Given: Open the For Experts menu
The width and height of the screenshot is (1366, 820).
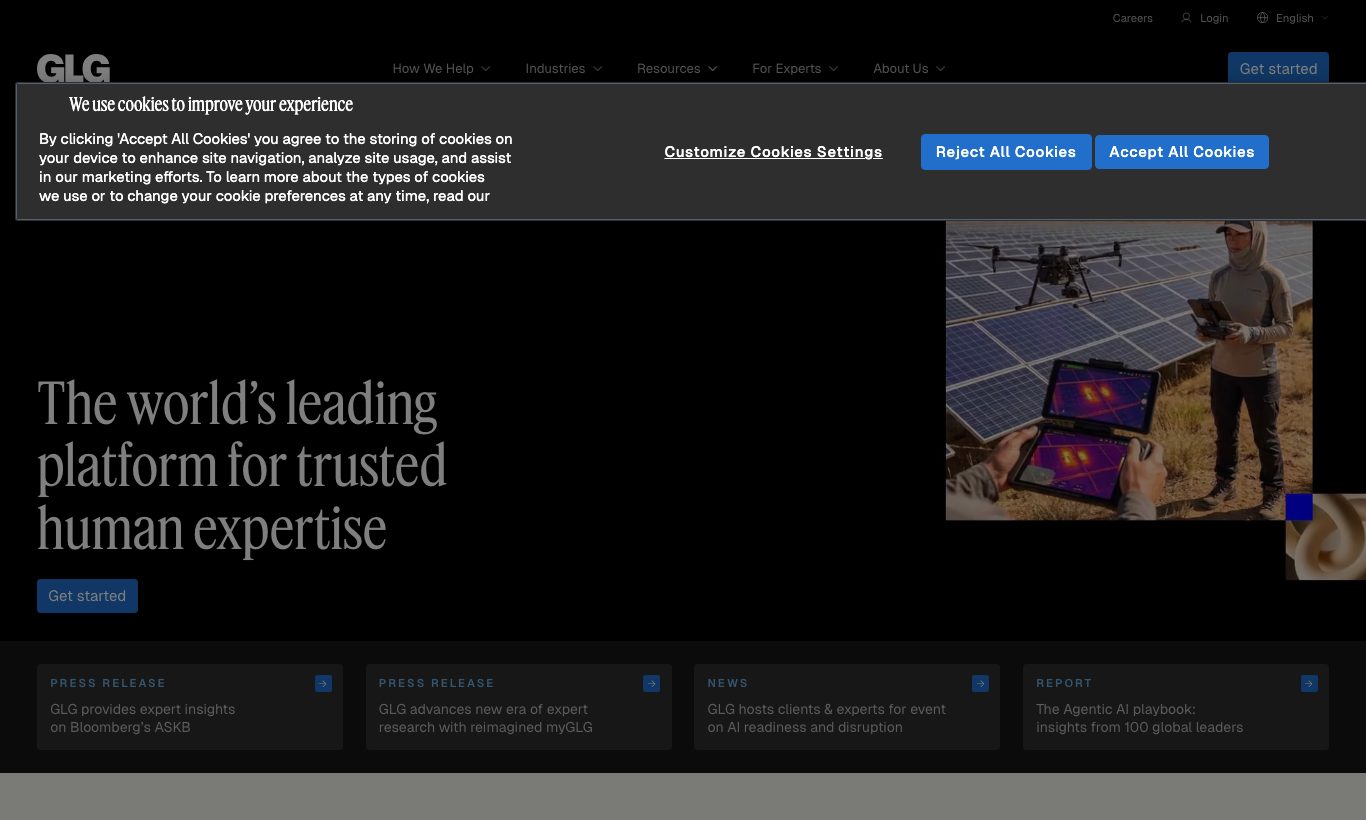Looking at the screenshot, I should click(786, 69).
